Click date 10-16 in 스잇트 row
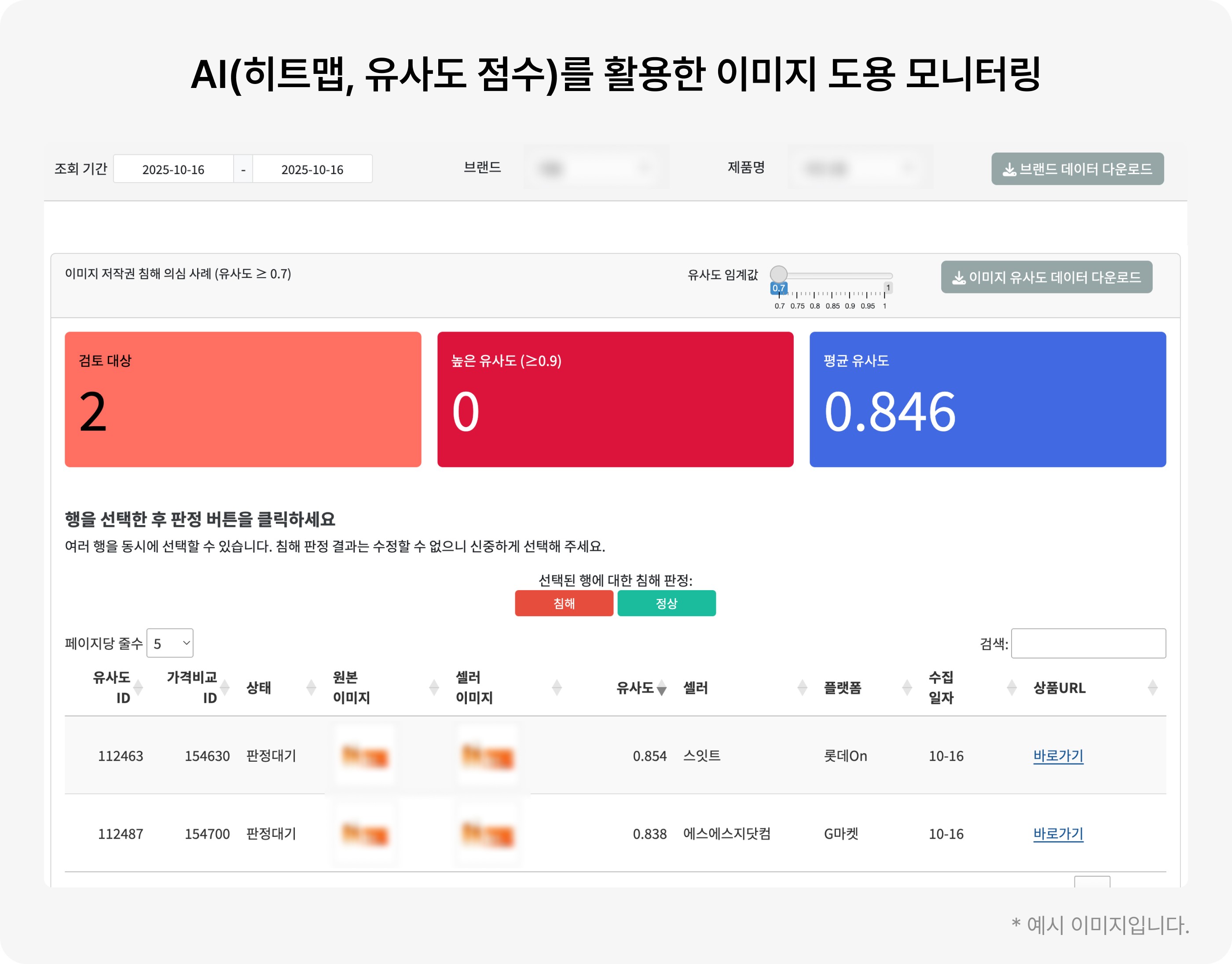 click(x=946, y=756)
